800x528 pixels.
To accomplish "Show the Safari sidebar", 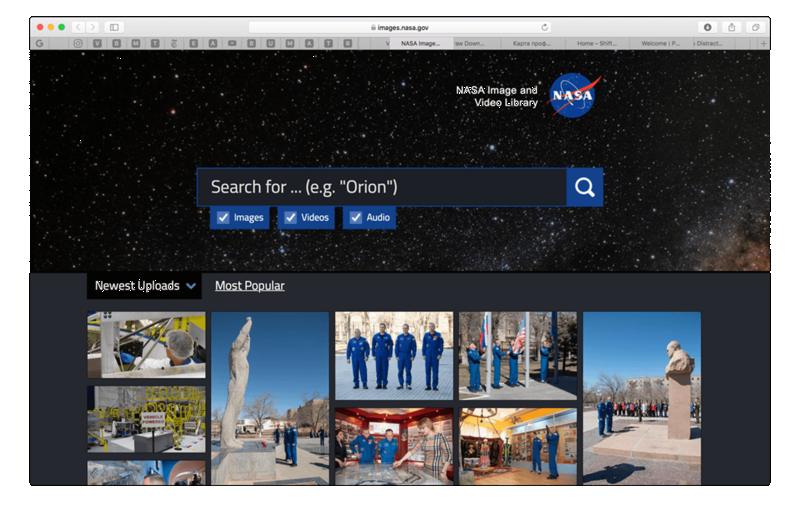I will [x=114, y=27].
